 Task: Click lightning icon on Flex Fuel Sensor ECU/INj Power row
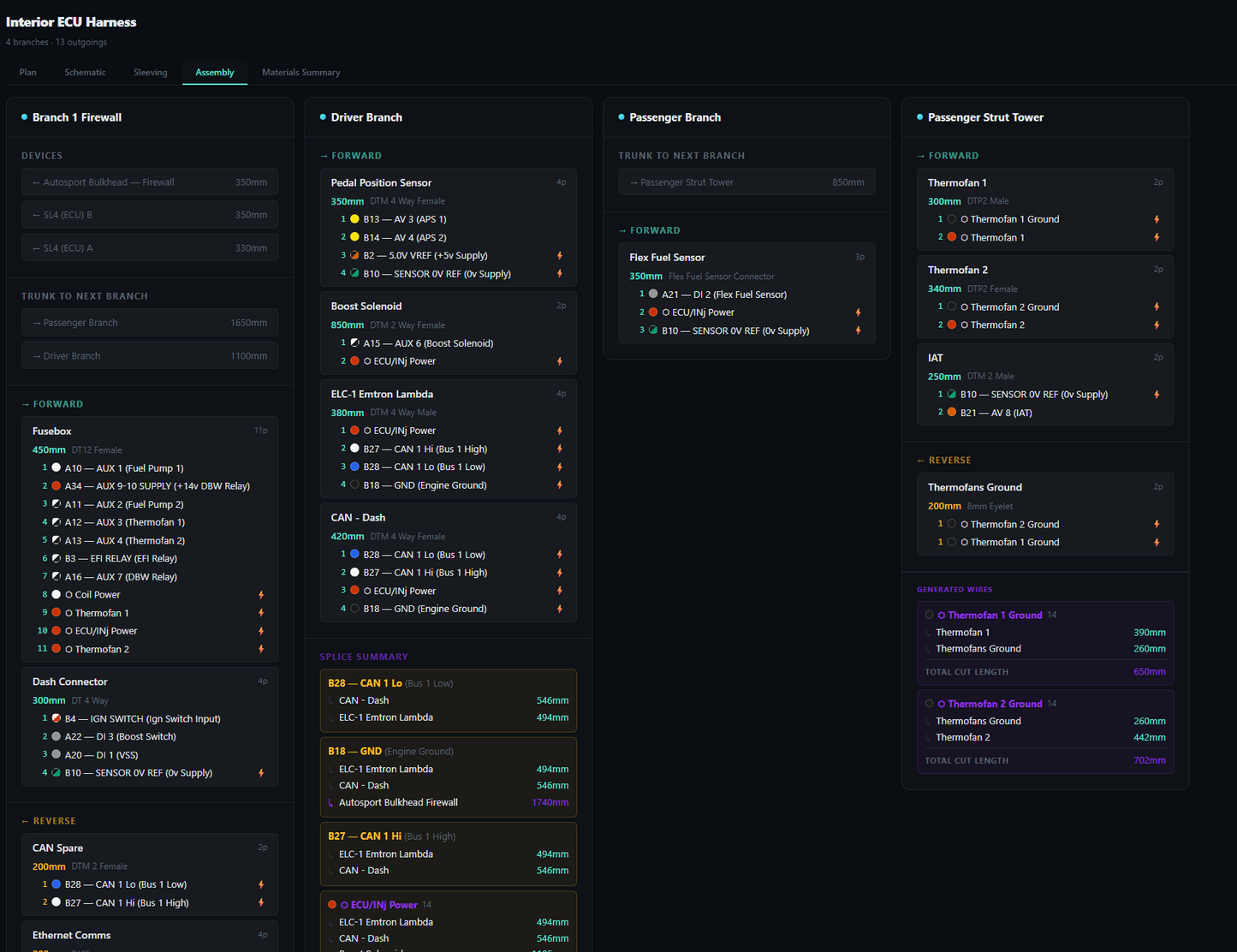(x=858, y=312)
